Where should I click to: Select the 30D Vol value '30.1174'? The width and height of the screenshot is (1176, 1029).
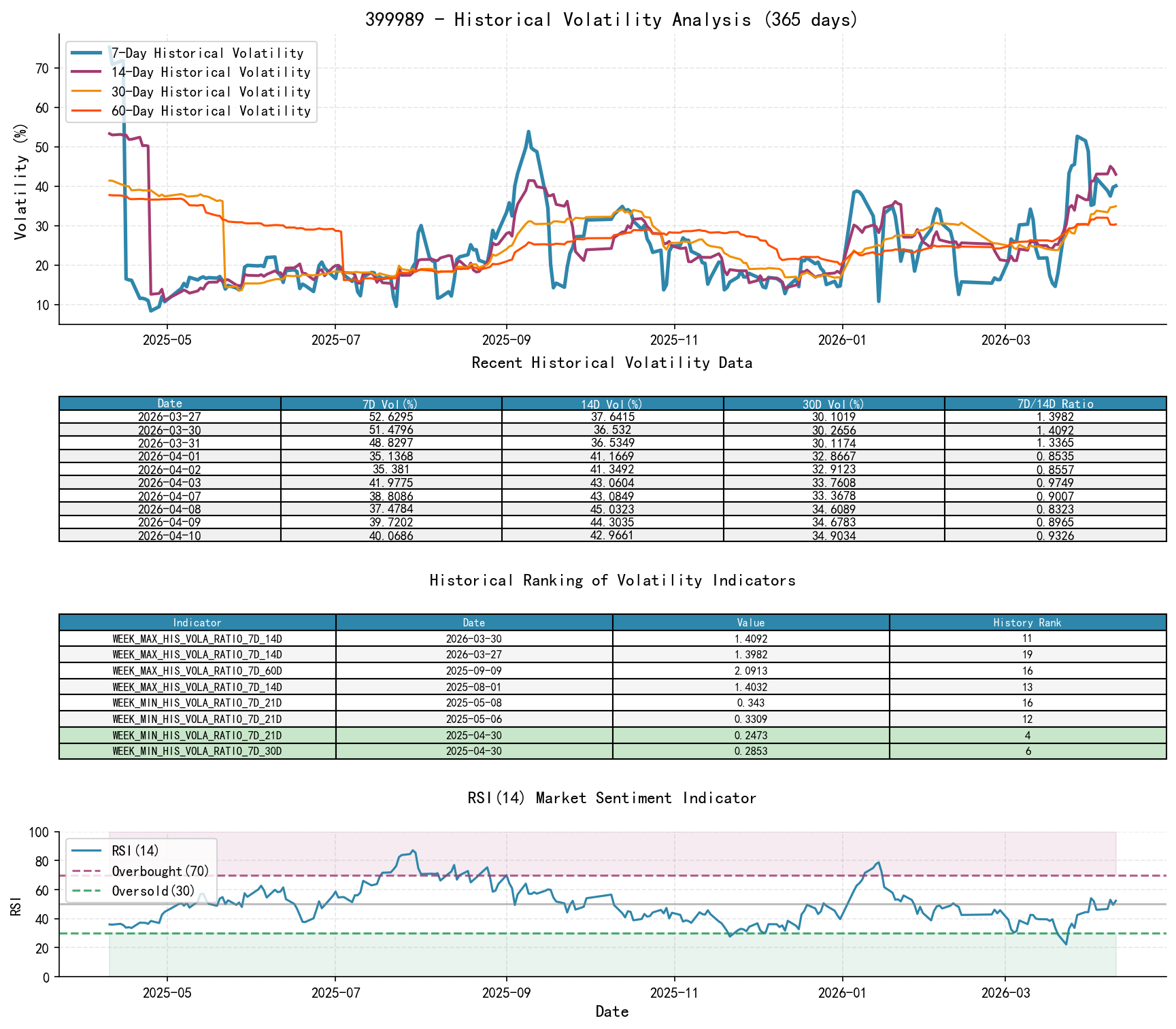[x=834, y=443]
